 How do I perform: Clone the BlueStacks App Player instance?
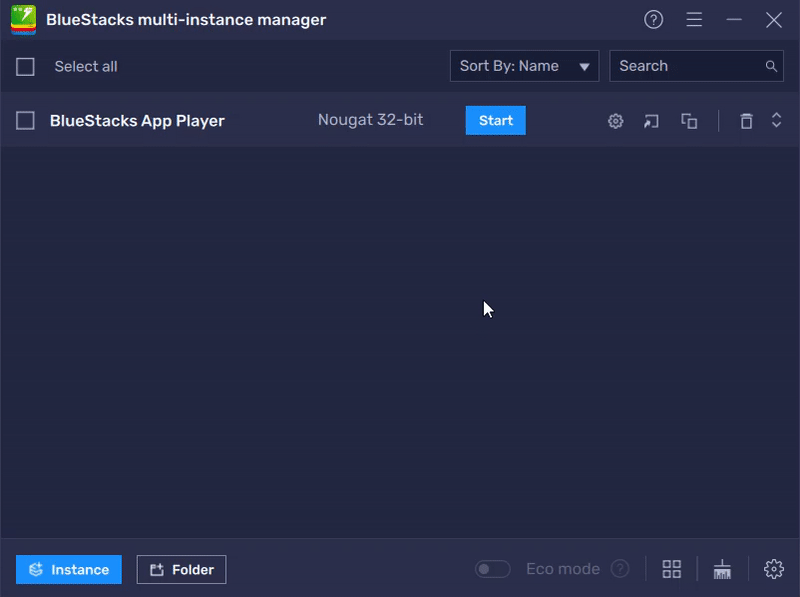coord(689,121)
